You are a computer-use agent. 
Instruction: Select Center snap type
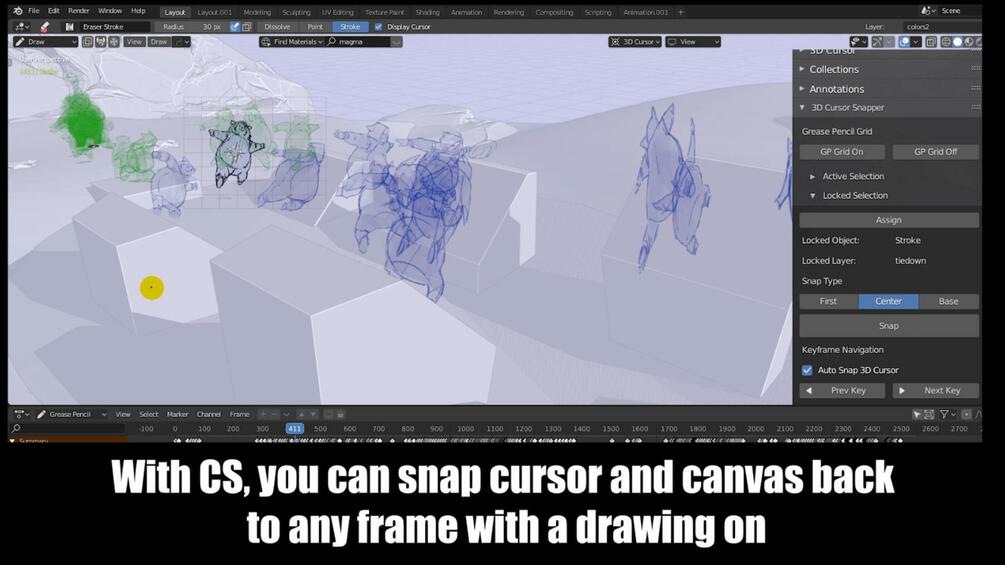tap(888, 301)
